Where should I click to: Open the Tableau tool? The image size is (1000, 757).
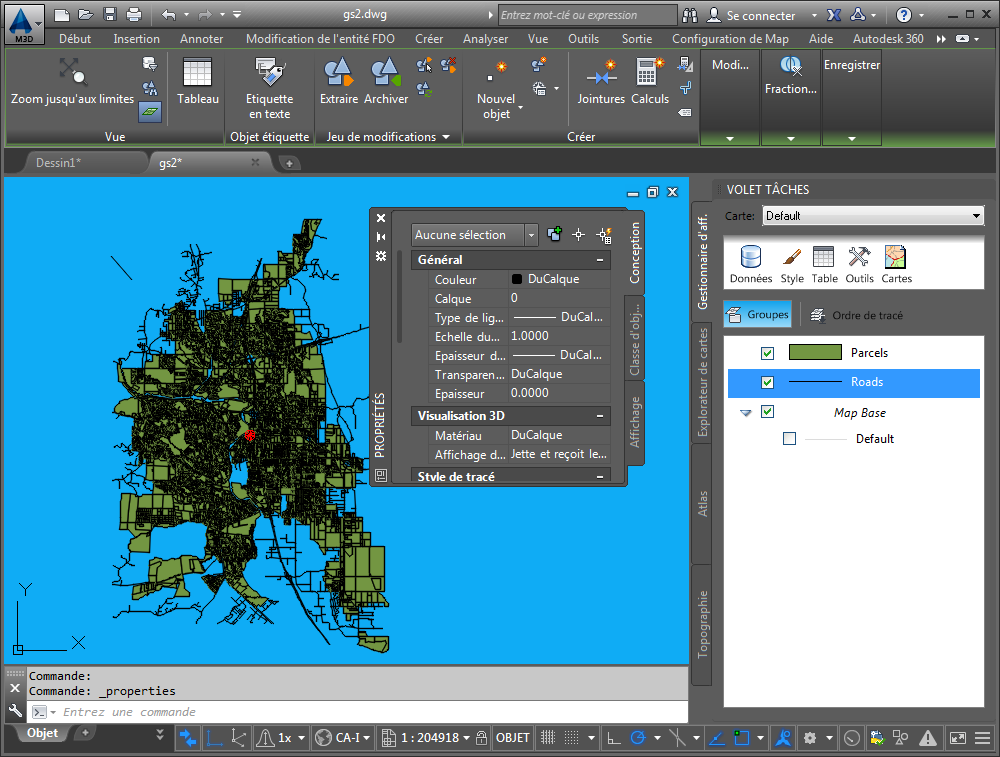(x=197, y=73)
